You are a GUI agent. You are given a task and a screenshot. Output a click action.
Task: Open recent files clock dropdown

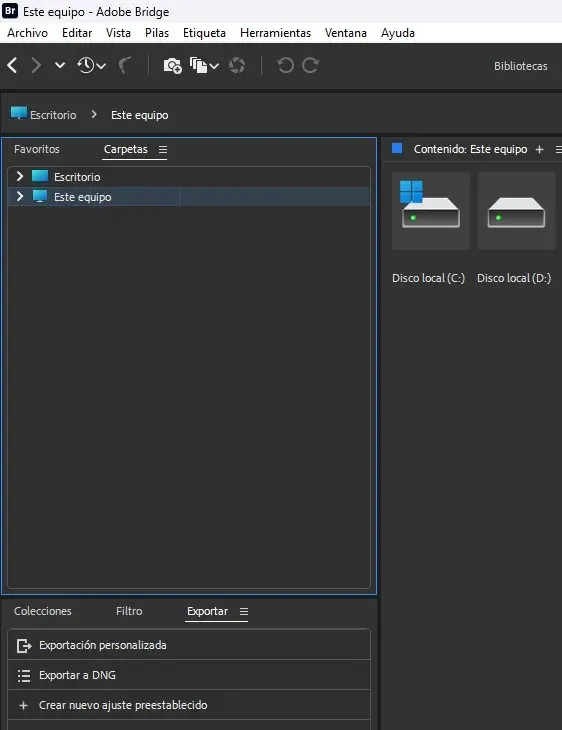pos(91,66)
